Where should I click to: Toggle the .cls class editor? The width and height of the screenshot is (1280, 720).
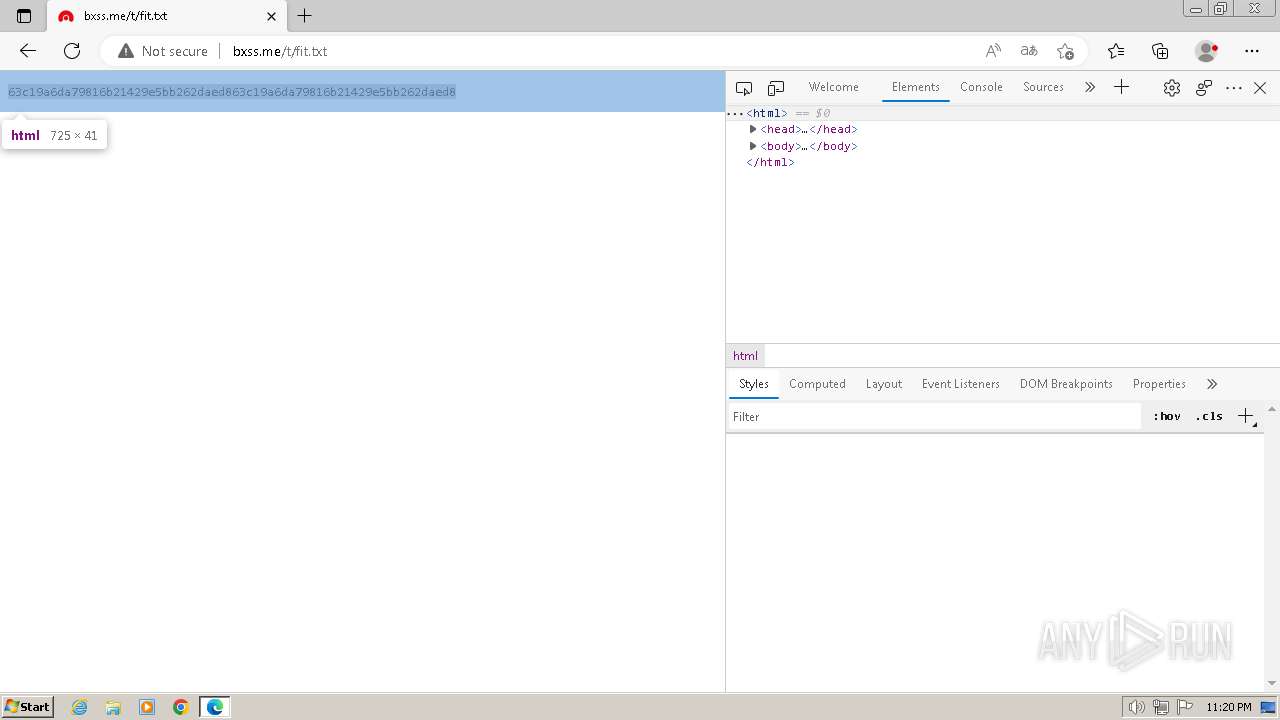[1209, 417]
